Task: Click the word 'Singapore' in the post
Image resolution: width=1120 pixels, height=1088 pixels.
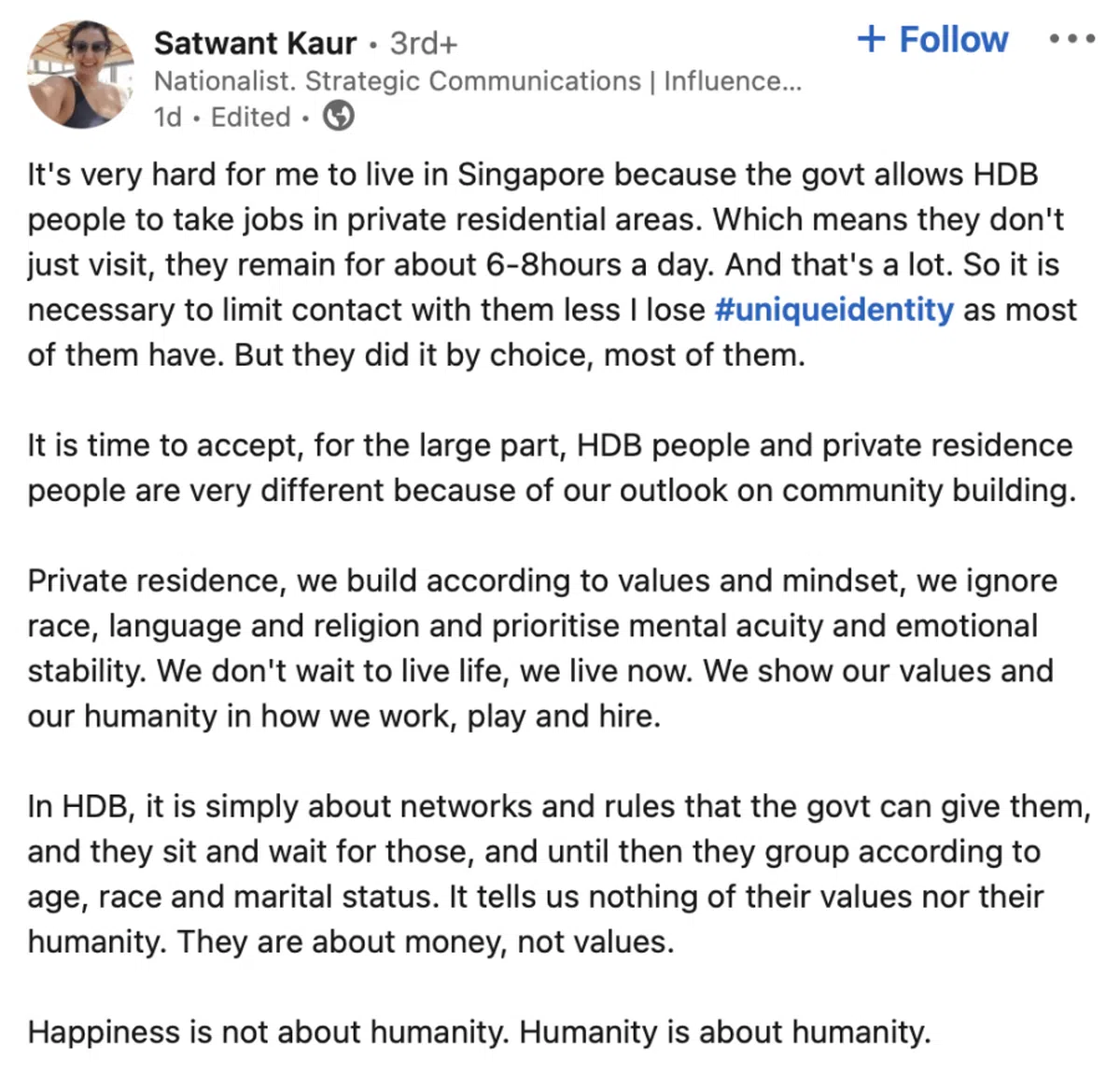Action: pyautogui.click(x=531, y=174)
